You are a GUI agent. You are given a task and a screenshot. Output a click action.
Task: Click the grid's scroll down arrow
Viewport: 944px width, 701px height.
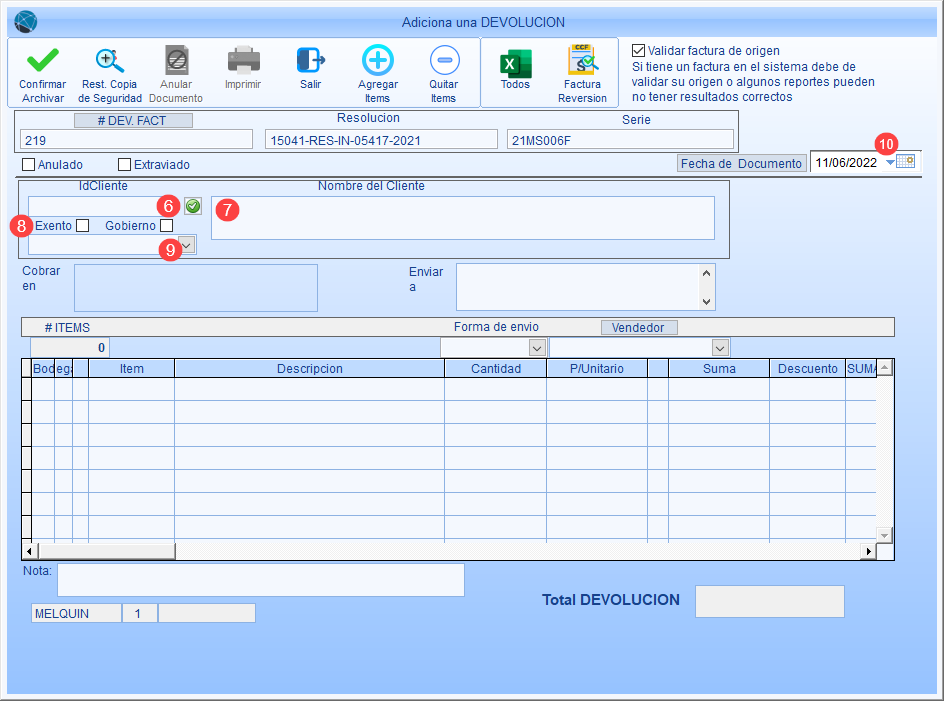pyautogui.click(x=884, y=535)
